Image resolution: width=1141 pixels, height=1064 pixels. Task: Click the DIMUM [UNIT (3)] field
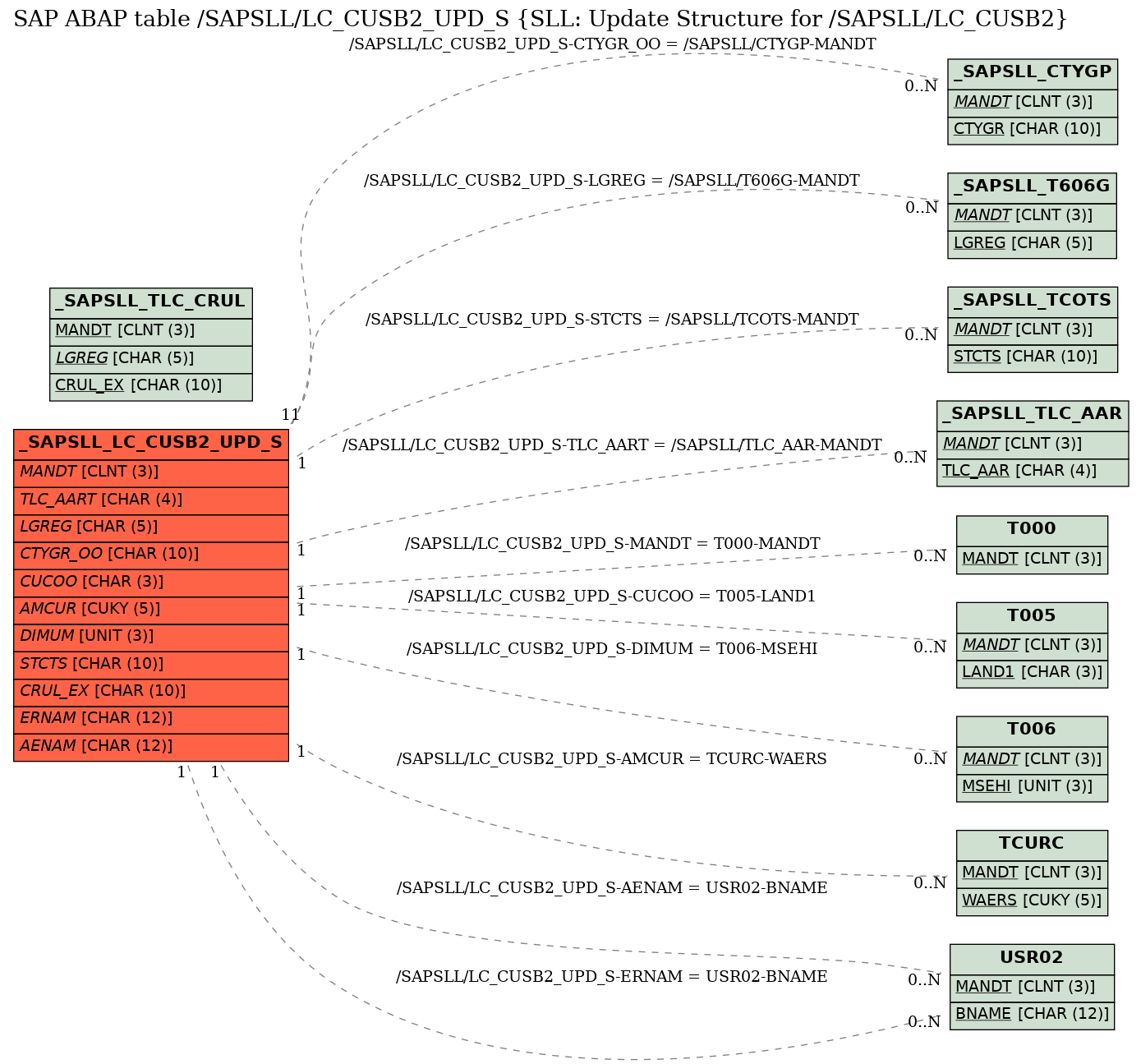coord(151,637)
